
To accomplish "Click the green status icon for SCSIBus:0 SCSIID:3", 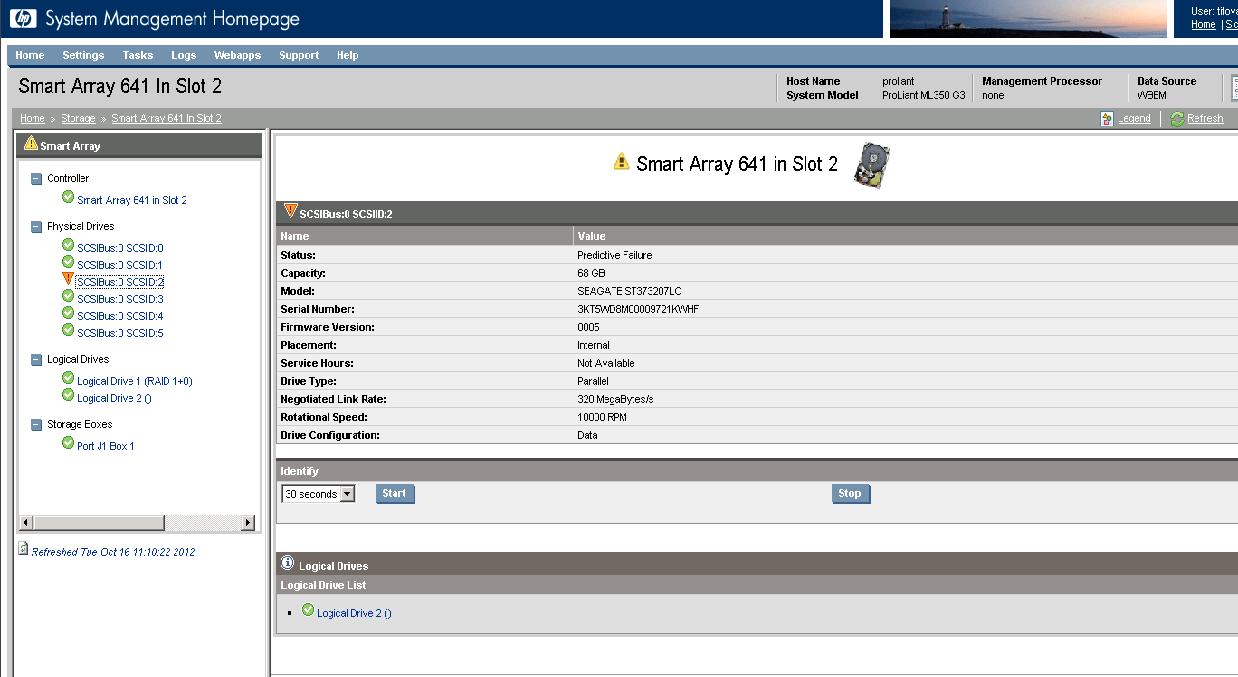I will (68, 297).
